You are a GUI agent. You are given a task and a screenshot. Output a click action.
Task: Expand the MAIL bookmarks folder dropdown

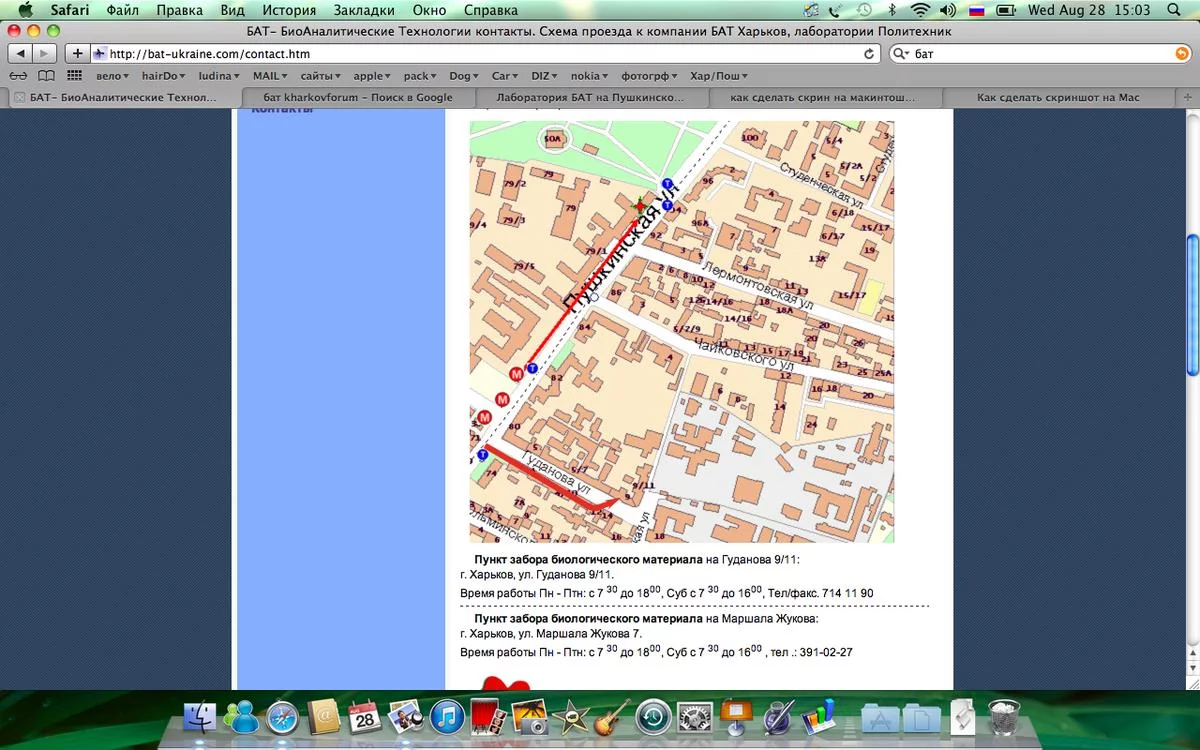tap(269, 76)
